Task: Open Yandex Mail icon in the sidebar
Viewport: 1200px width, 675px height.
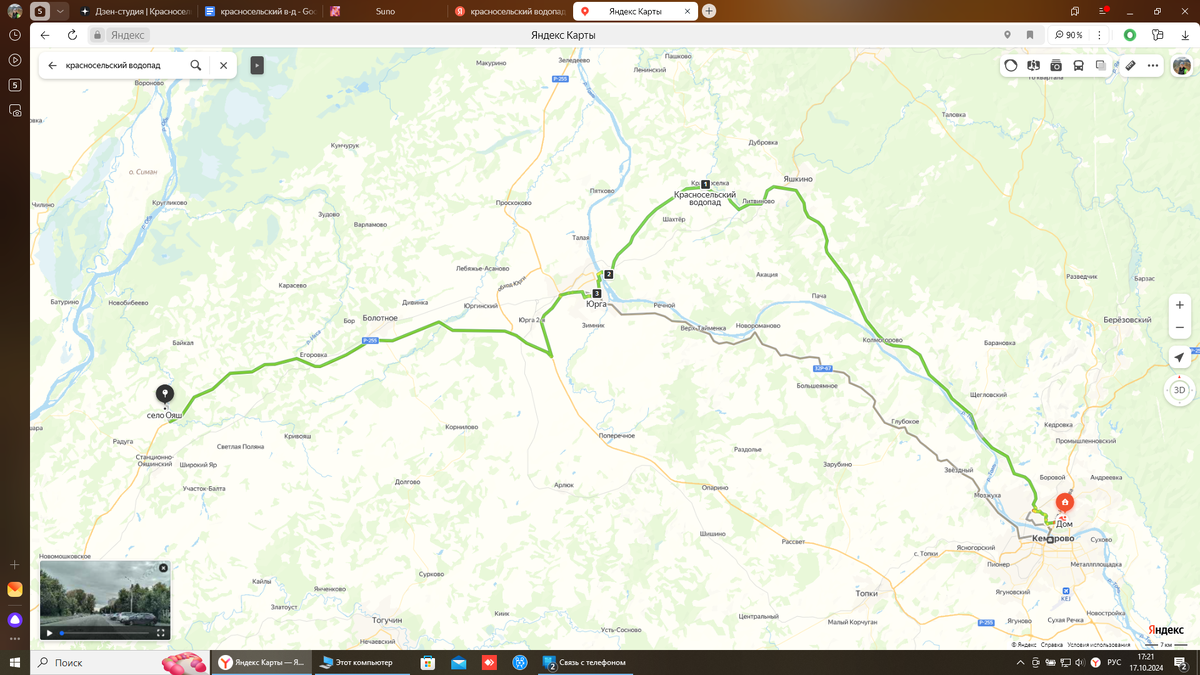Action: click(x=15, y=590)
